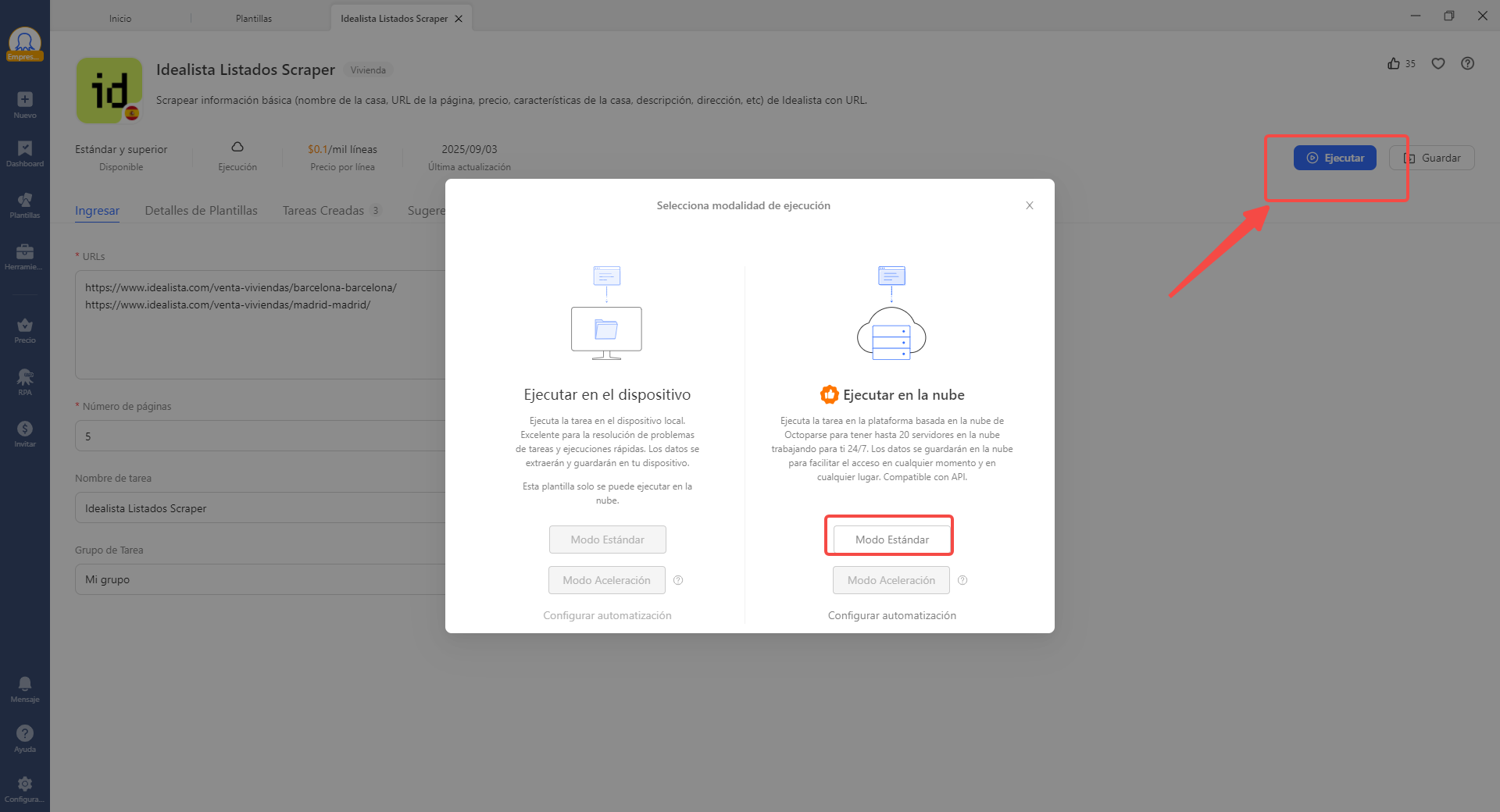Click the Nuevo icon in sidebar

(x=25, y=100)
